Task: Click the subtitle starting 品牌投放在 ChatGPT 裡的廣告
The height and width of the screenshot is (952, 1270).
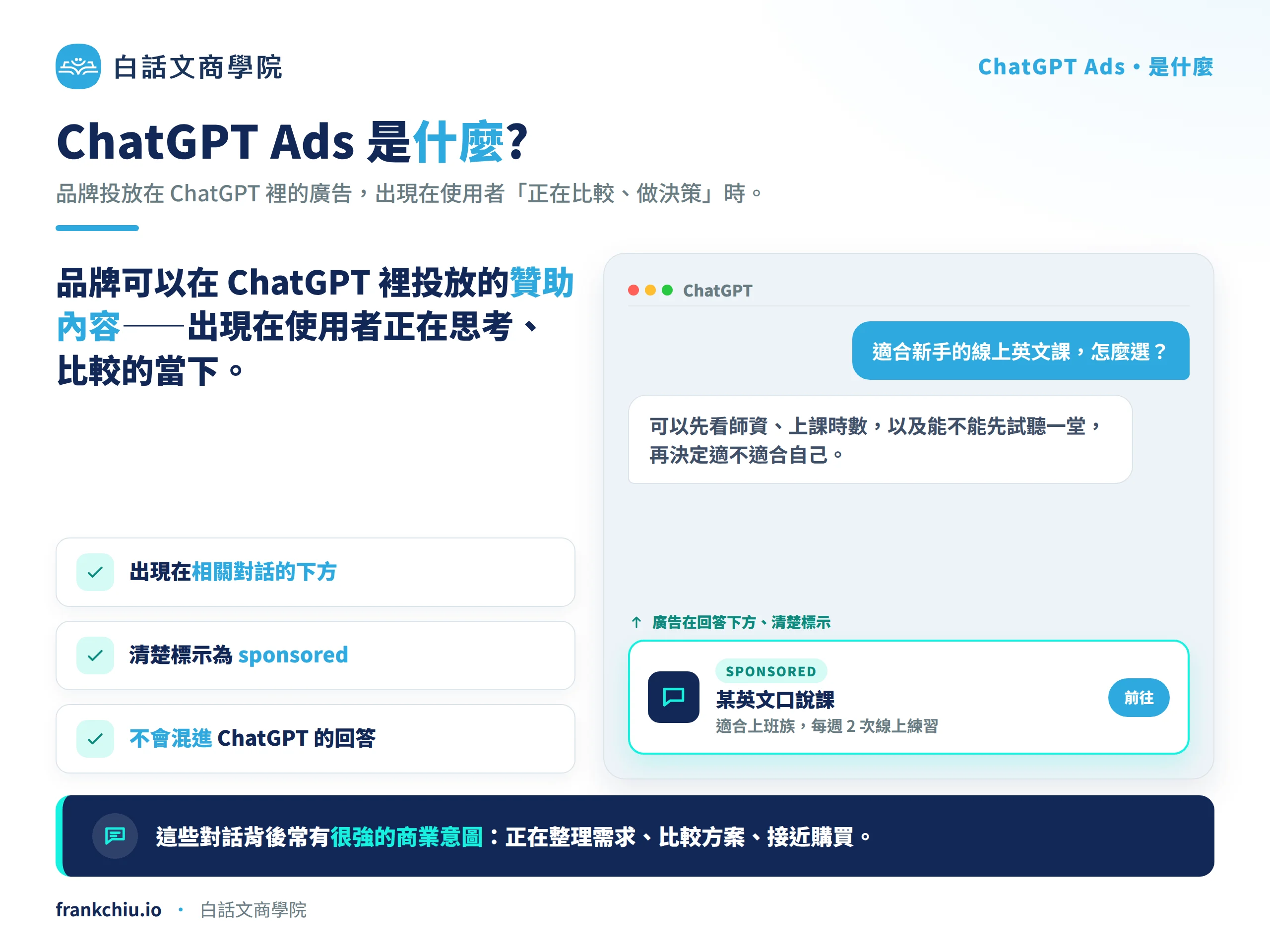Action: tap(409, 193)
